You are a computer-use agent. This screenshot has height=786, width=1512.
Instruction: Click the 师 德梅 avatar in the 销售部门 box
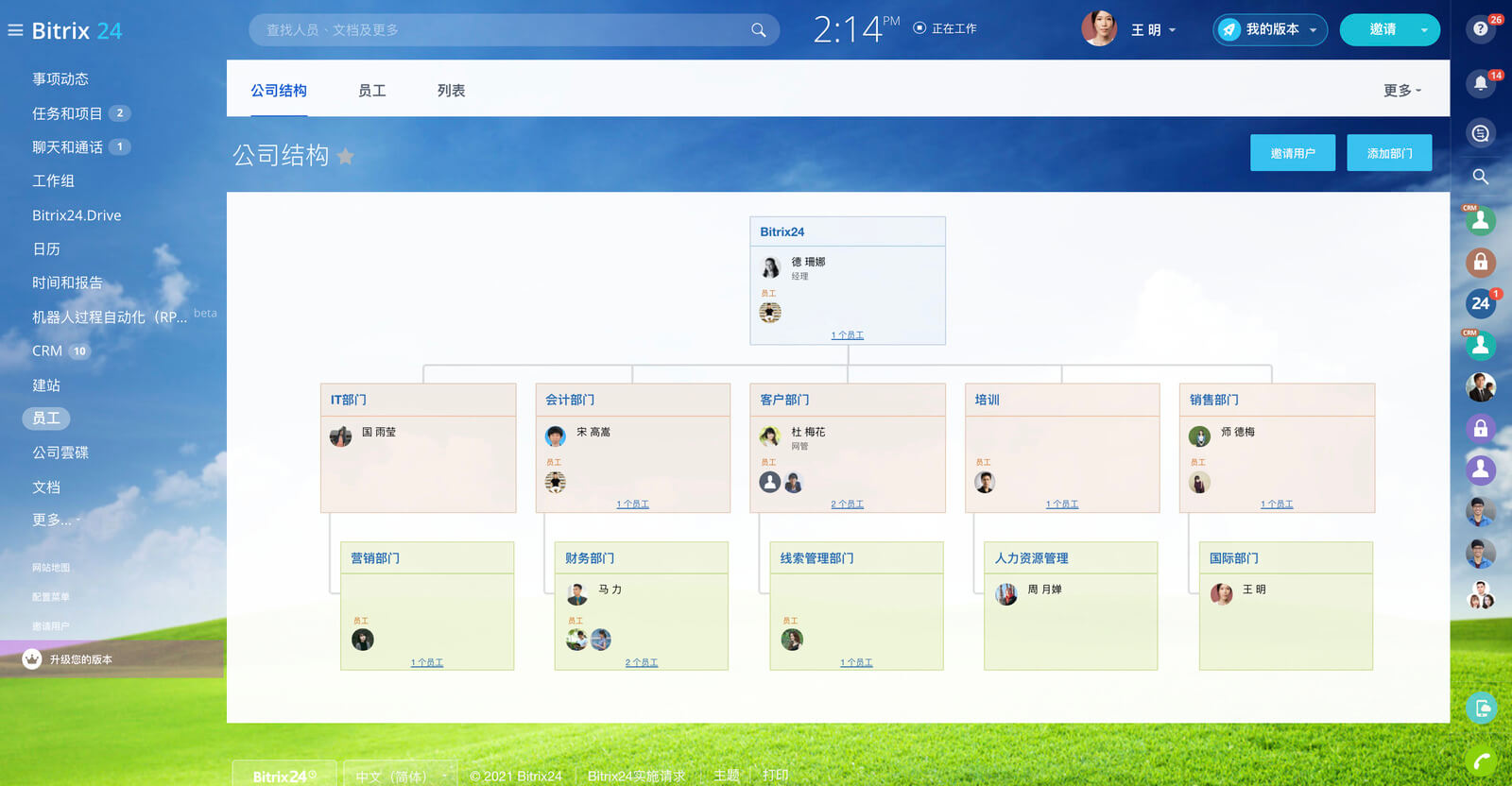point(1199,436)
